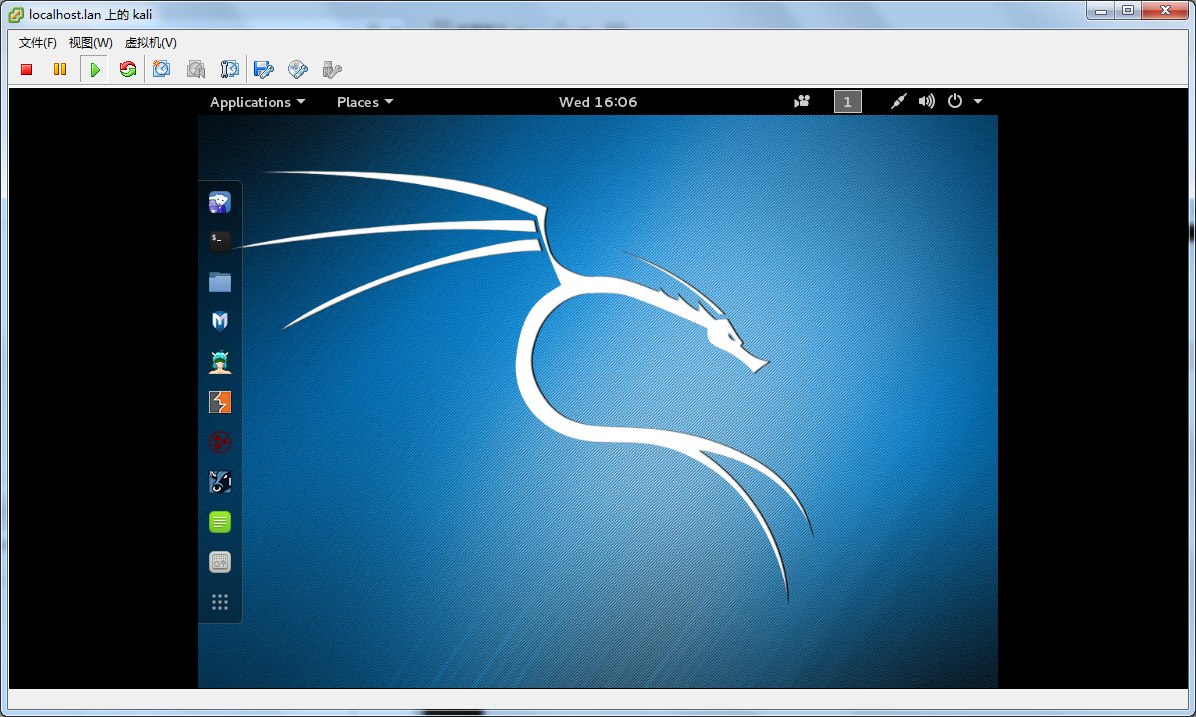Open the Kali Applications menu
This screenshot has width=1196, height=717.
(258, 102)
